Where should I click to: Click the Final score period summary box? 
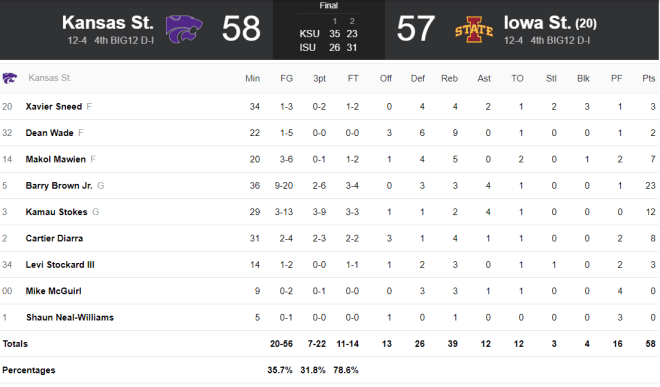coord(329,29)
